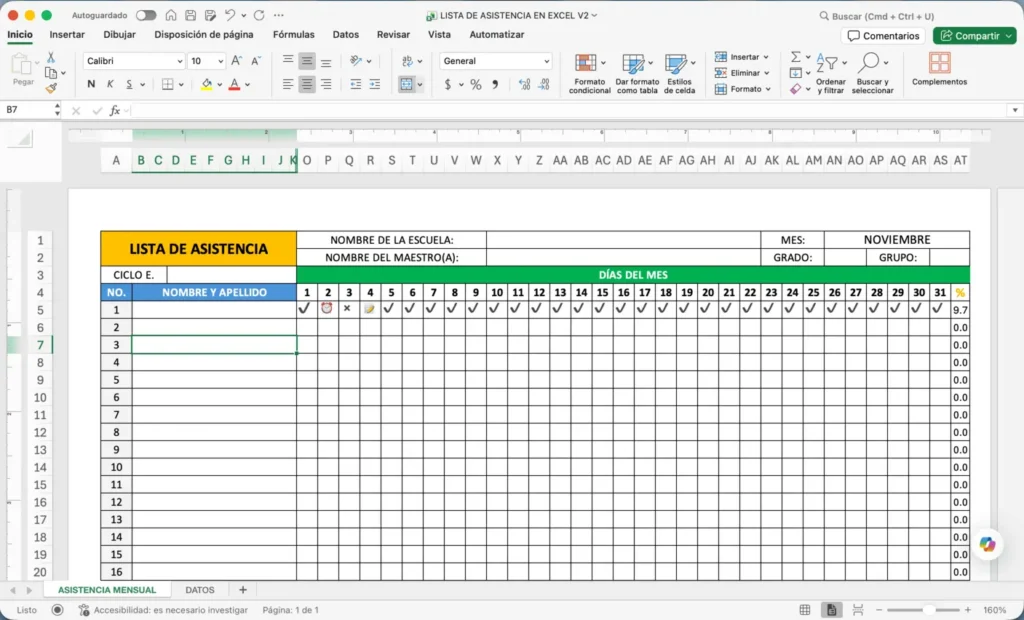
Task: Open the Datos ribbon tab
Action: pos(345,35)
